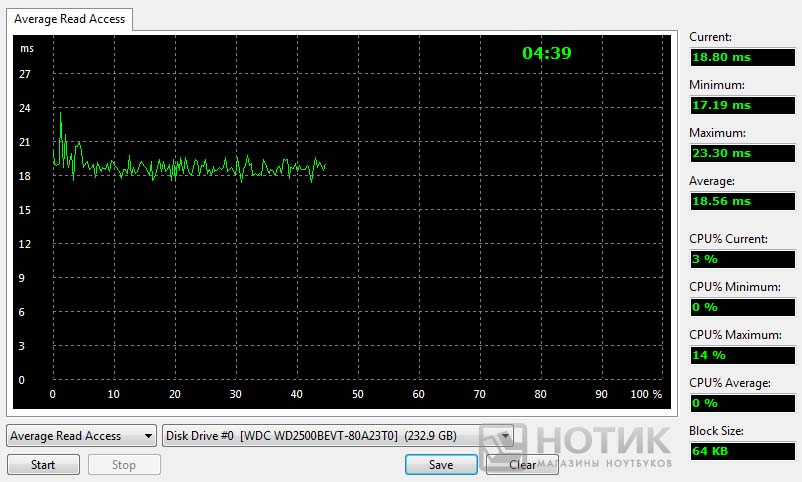Click the elapsed timer 04:39 in the graph

[x=547, y=53]
